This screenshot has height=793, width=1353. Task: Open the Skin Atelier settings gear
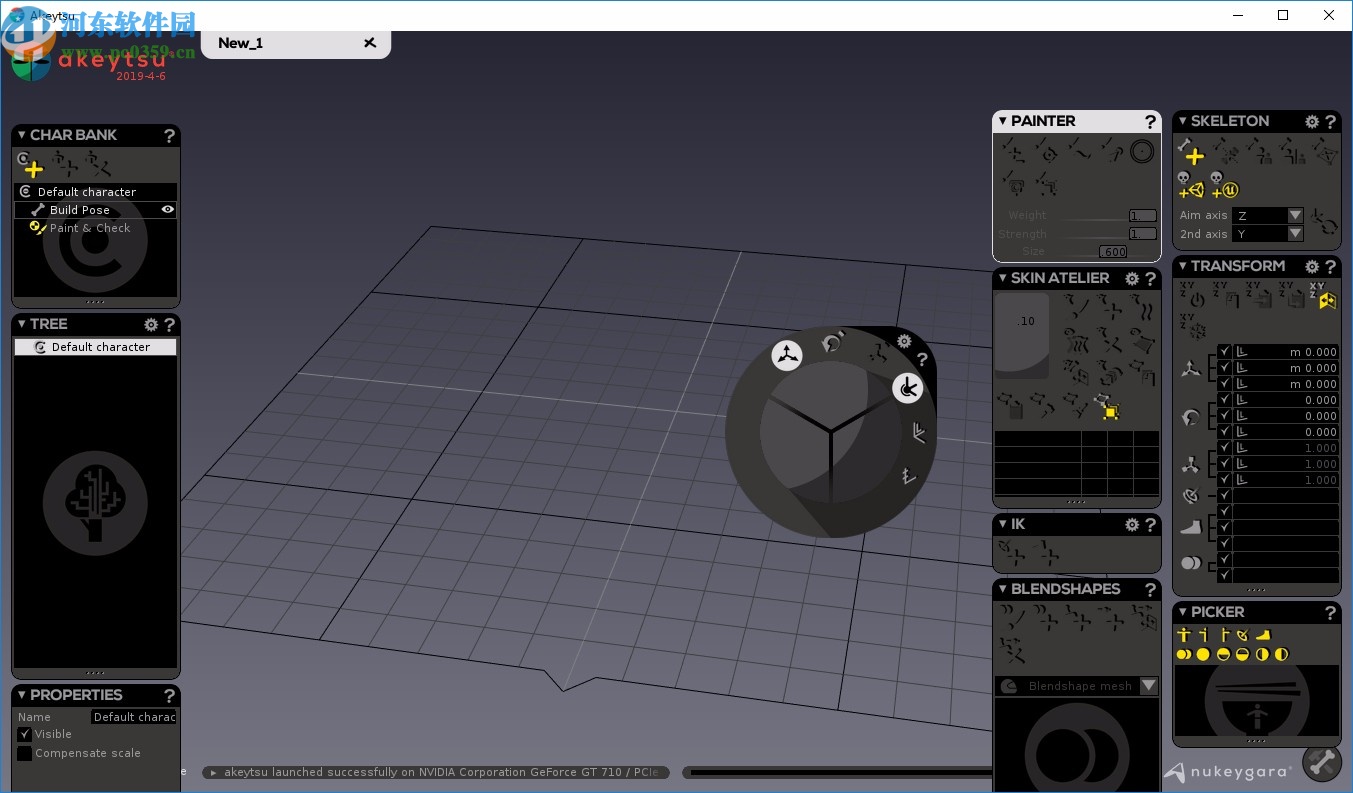pyautogui.click(x=1132, y=279)
